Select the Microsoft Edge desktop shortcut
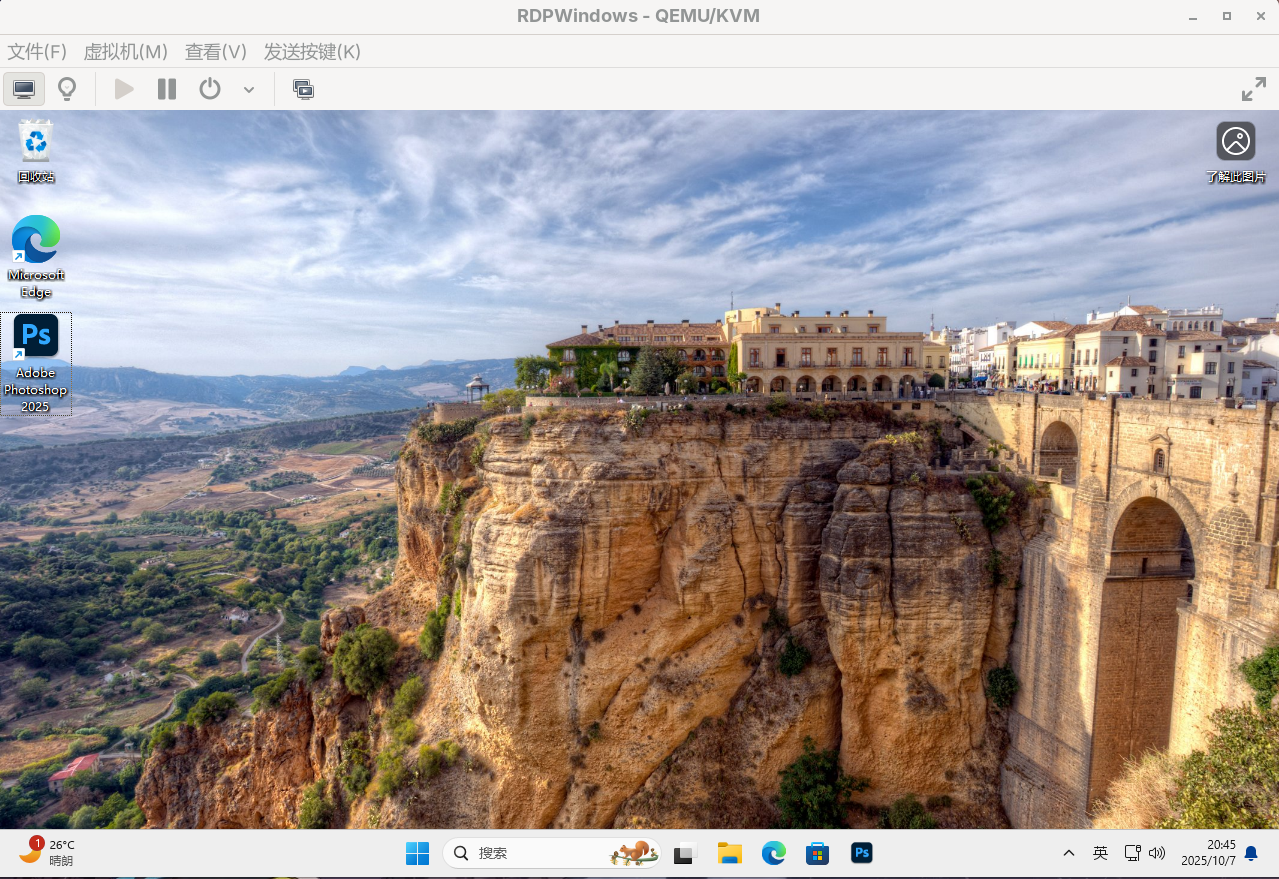This screenshot has width=1279, height=879. coord(36,255)
